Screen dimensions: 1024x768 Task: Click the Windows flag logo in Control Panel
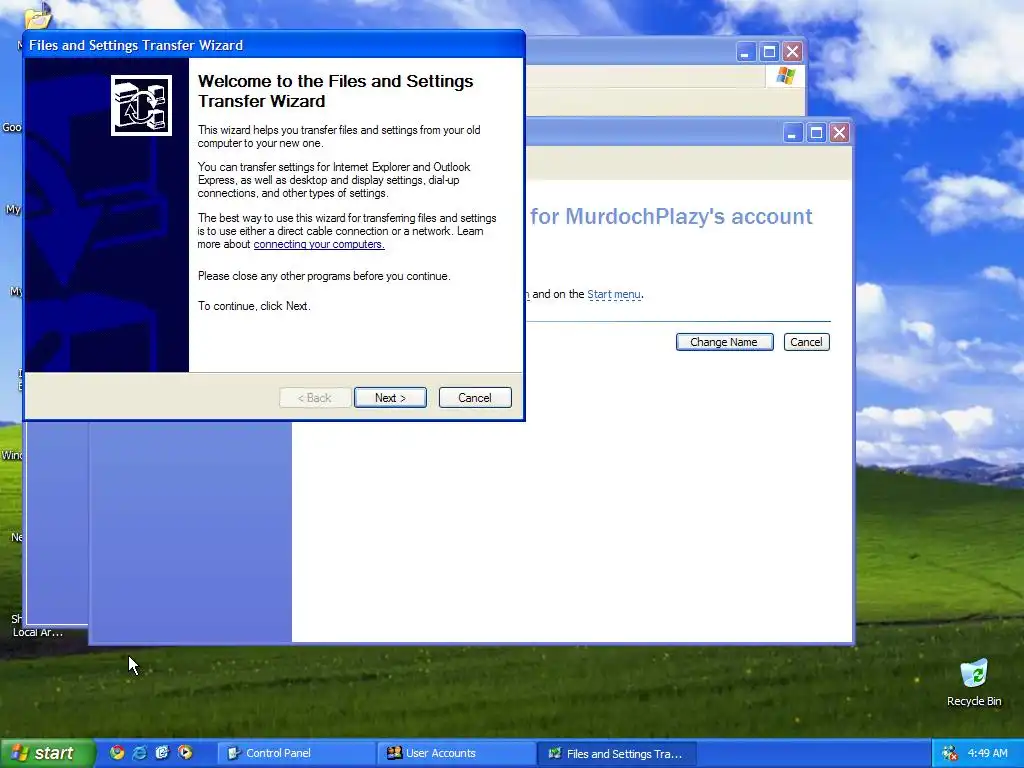(786, 76)
